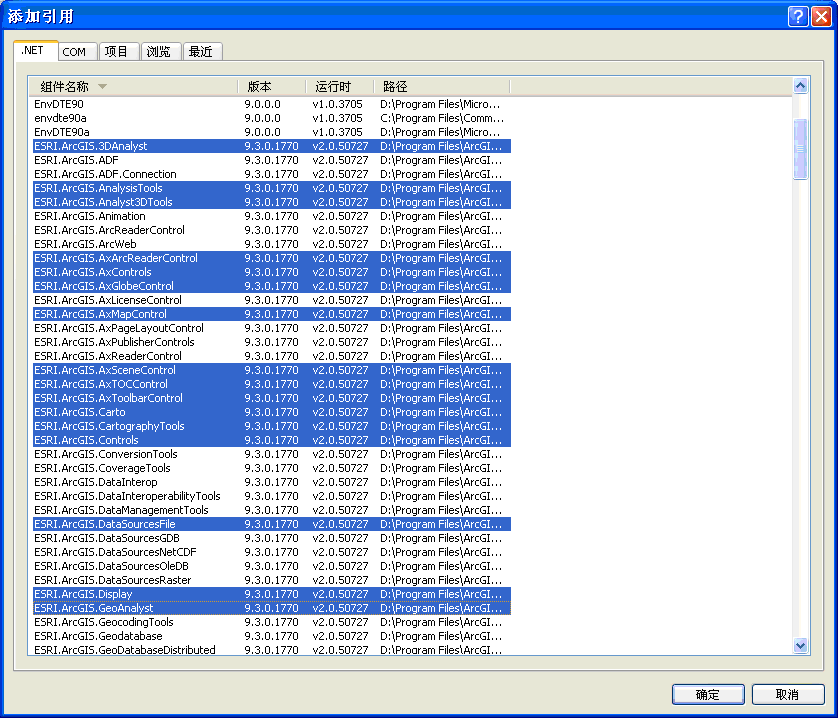Select ESRI.ArcGIS.Display
Image resolution: width=838 pixels, height=718 pixels.
pos(271,595)
